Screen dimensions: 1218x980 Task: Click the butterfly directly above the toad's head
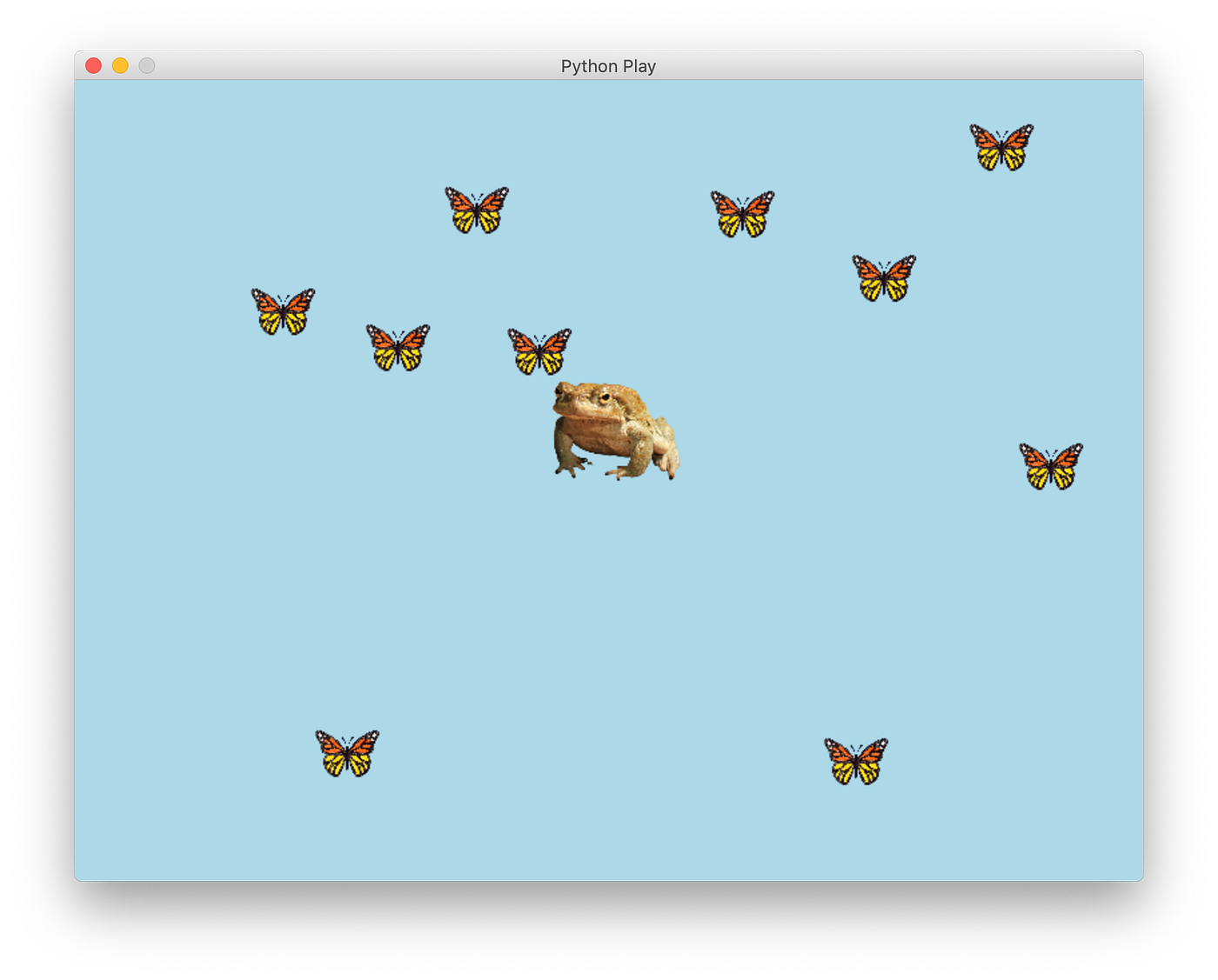click(539, 351)
